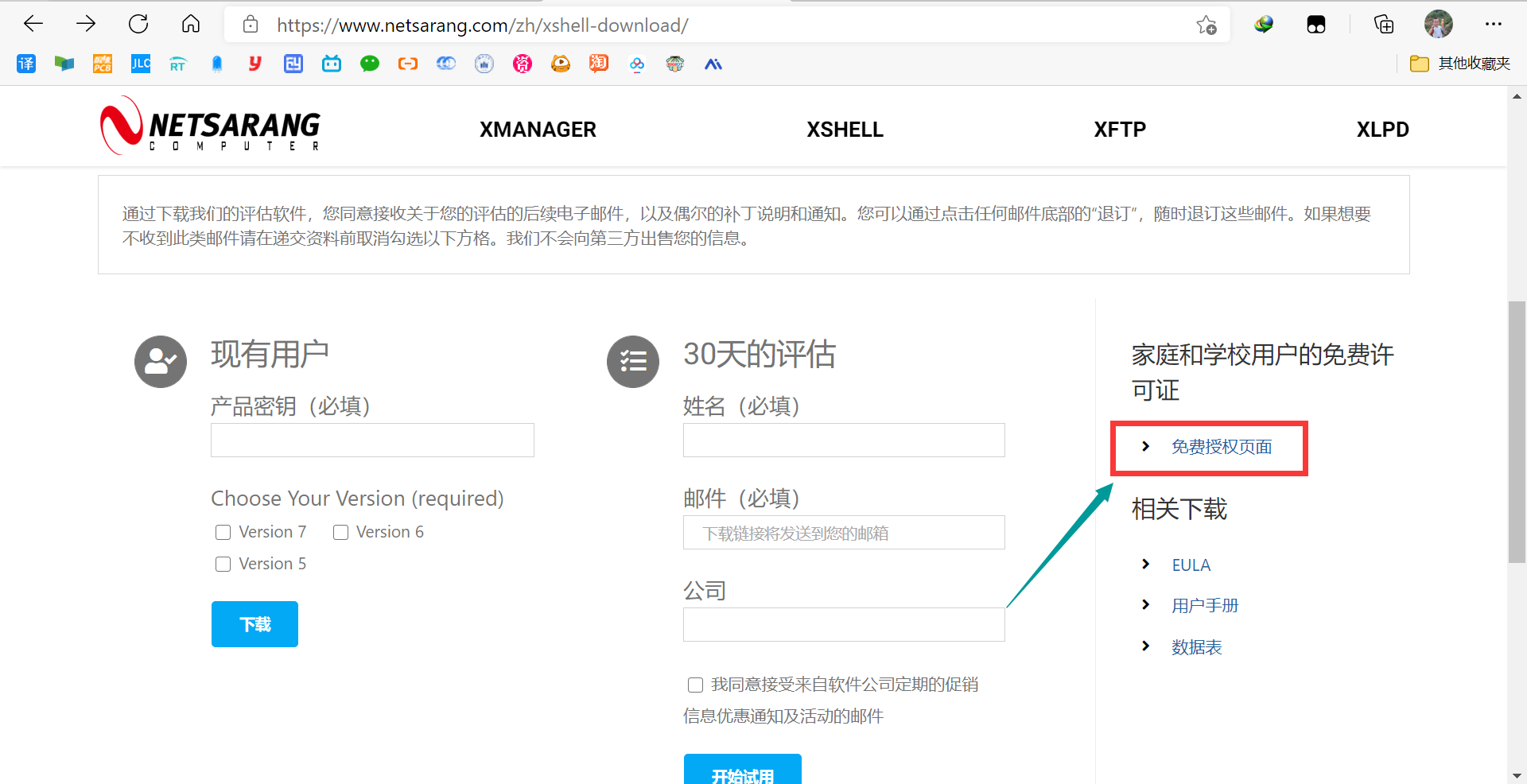This screenshot has height=784, width=1527.
Task: Open the Taobao bookmark on the favorites bar
Action: click(x=599, y=64)
